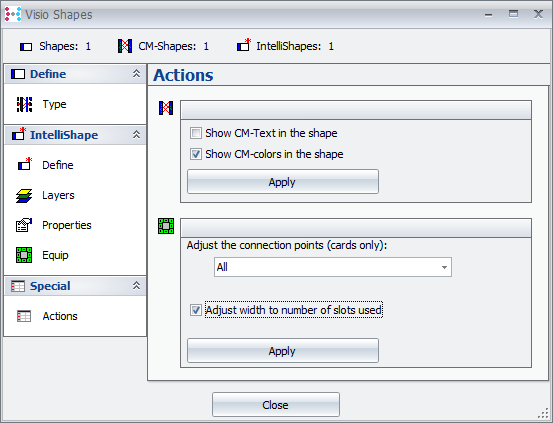Uncheck Show CM-colors in the shape
This screenshot has width=553, height=423.
[x=196, y=154]
